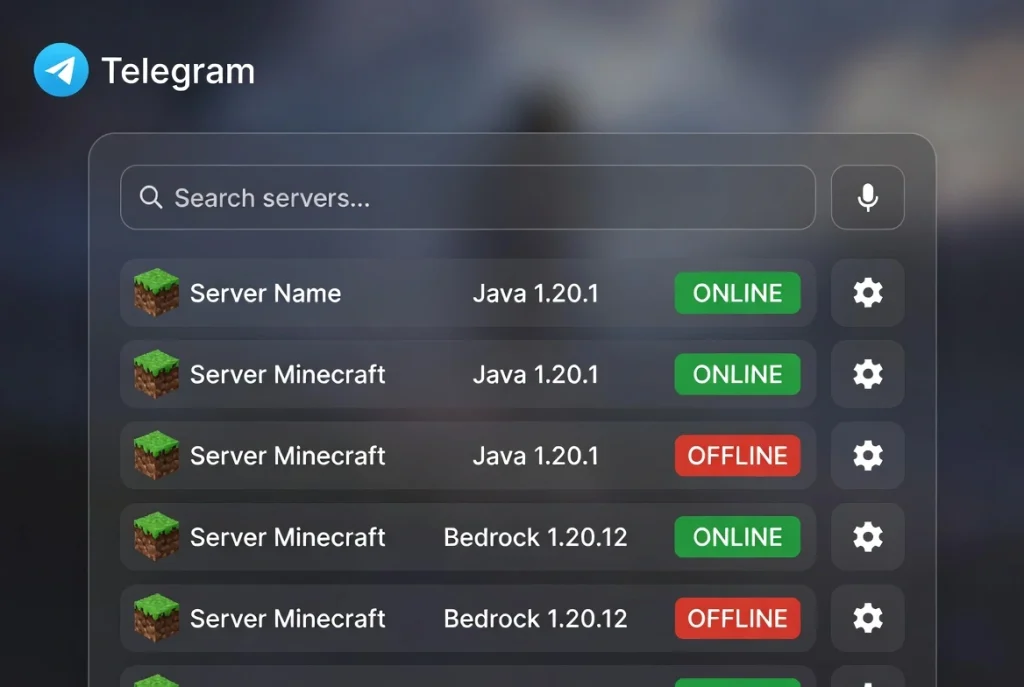This screenshot has width=1024, height=687.
Task: Click Bedrock 1.20.12 text on offline row
Action: [x=536, y=618]
